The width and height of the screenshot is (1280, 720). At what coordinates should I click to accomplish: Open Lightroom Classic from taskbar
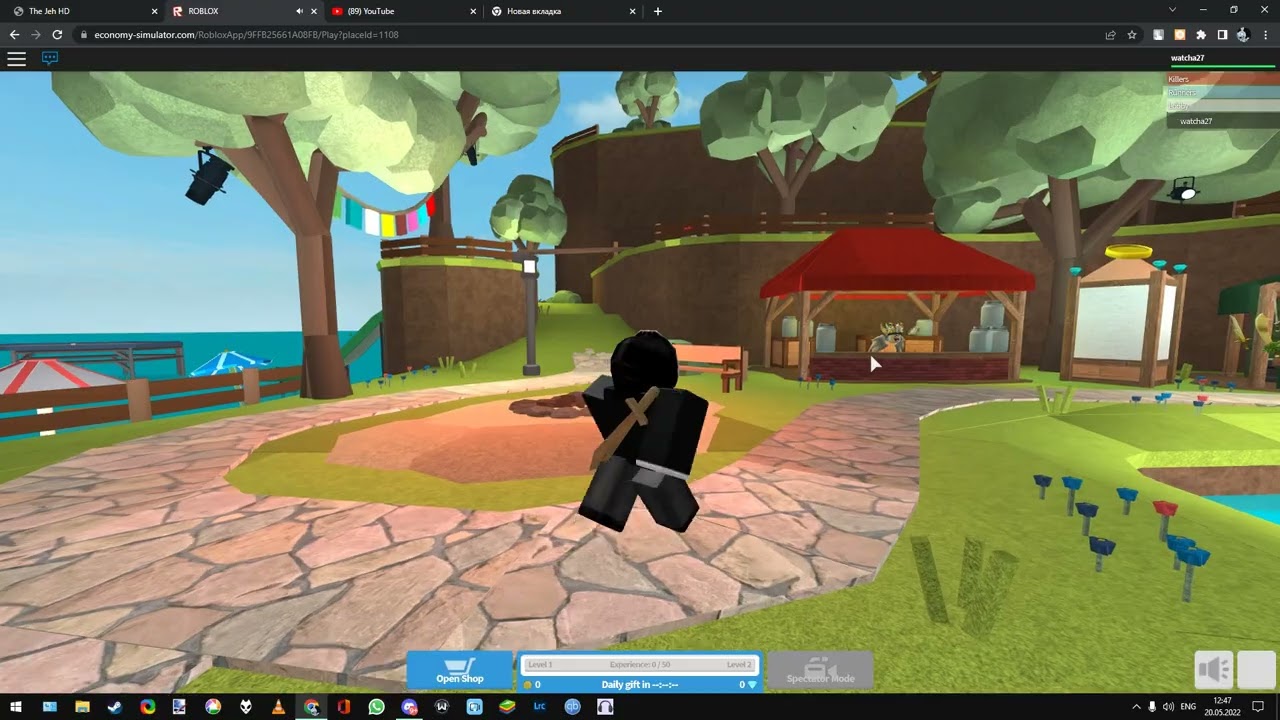[x=539, y=706]
